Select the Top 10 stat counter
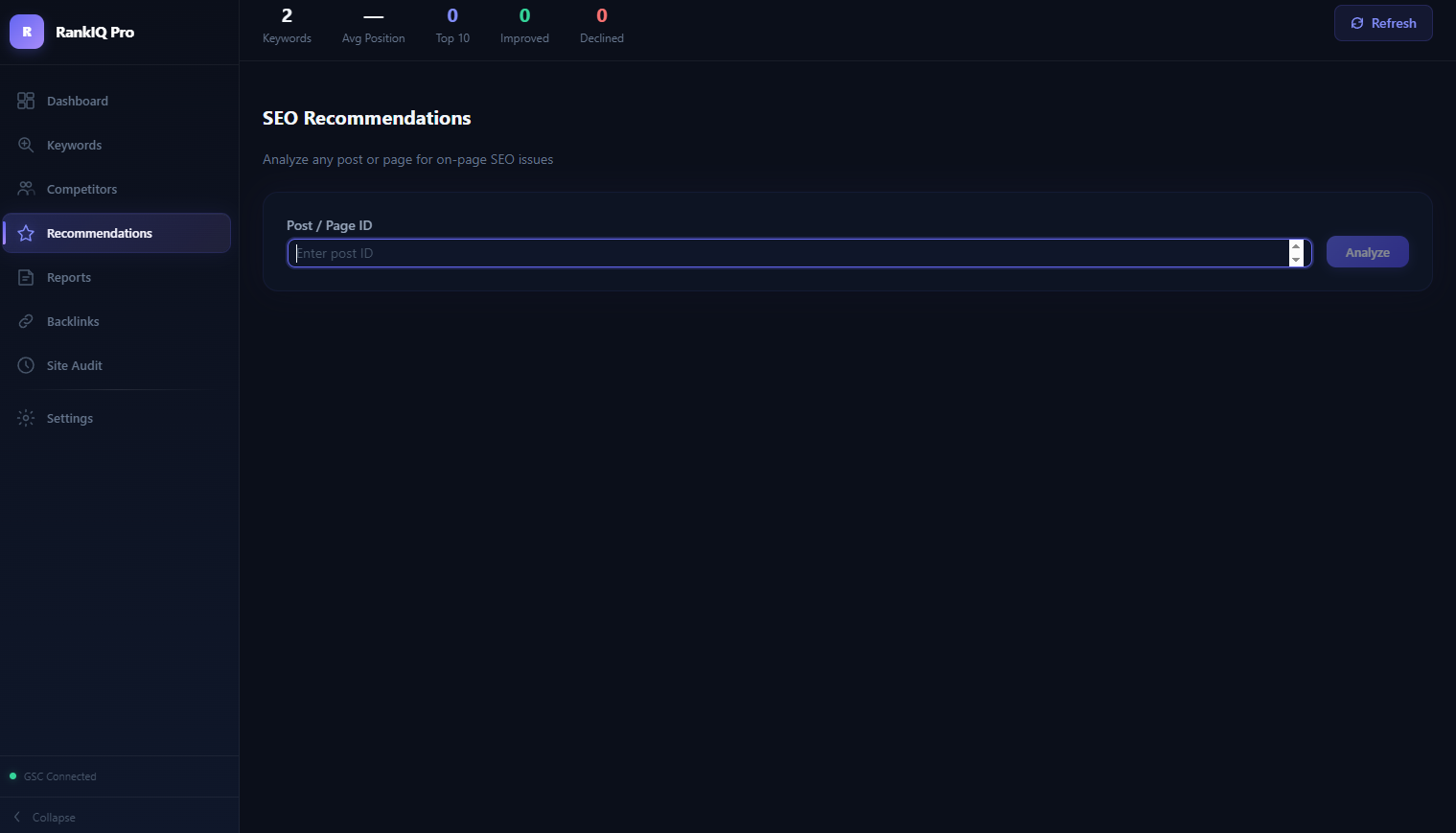The image size is (1456, 833). pyautogui.click(x=452, y=26)
